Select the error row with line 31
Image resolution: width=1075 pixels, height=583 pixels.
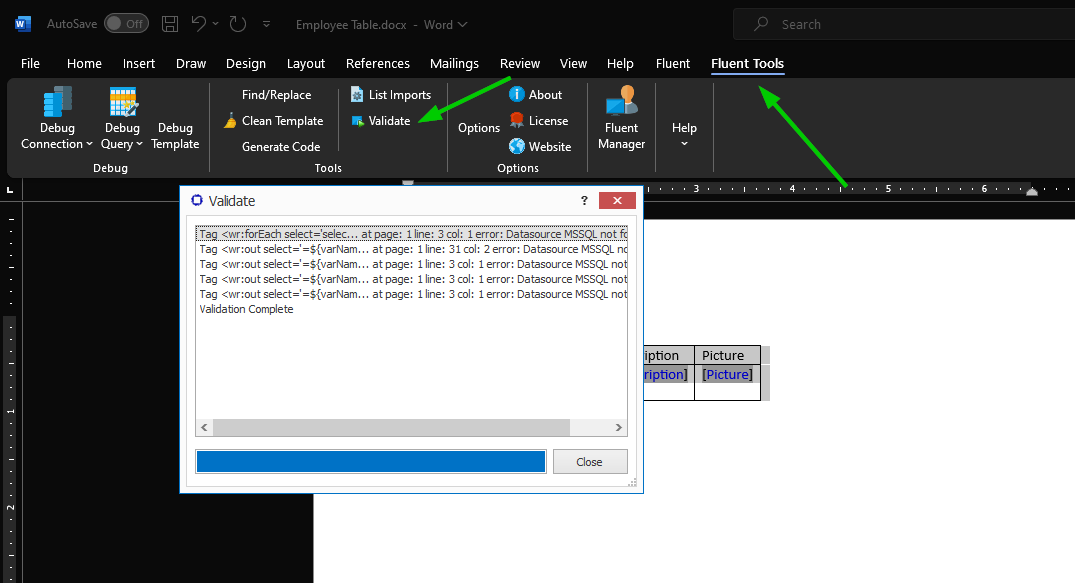(x=411, y=249)
